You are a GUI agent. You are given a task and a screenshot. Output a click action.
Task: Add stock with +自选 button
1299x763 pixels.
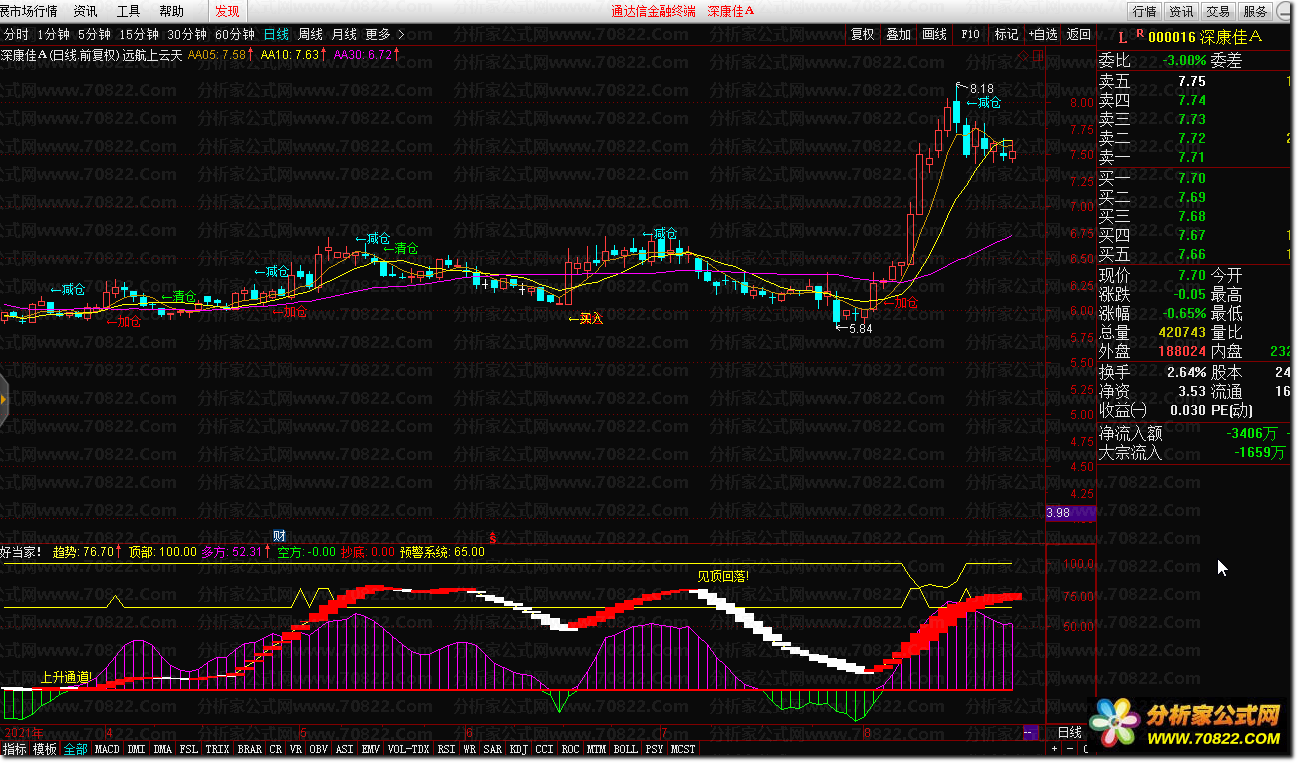pyautogui.click(x=1043, y=34)
